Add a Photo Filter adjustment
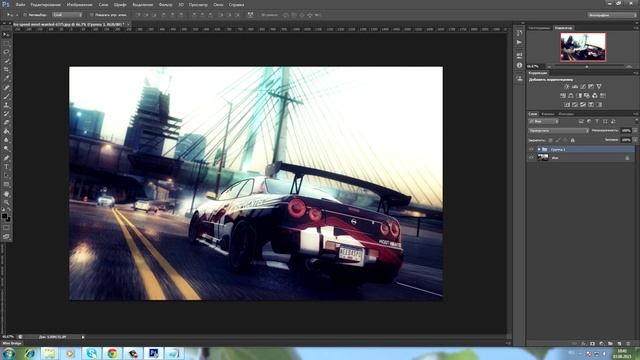The image size is (640, 360). [587, 96]
